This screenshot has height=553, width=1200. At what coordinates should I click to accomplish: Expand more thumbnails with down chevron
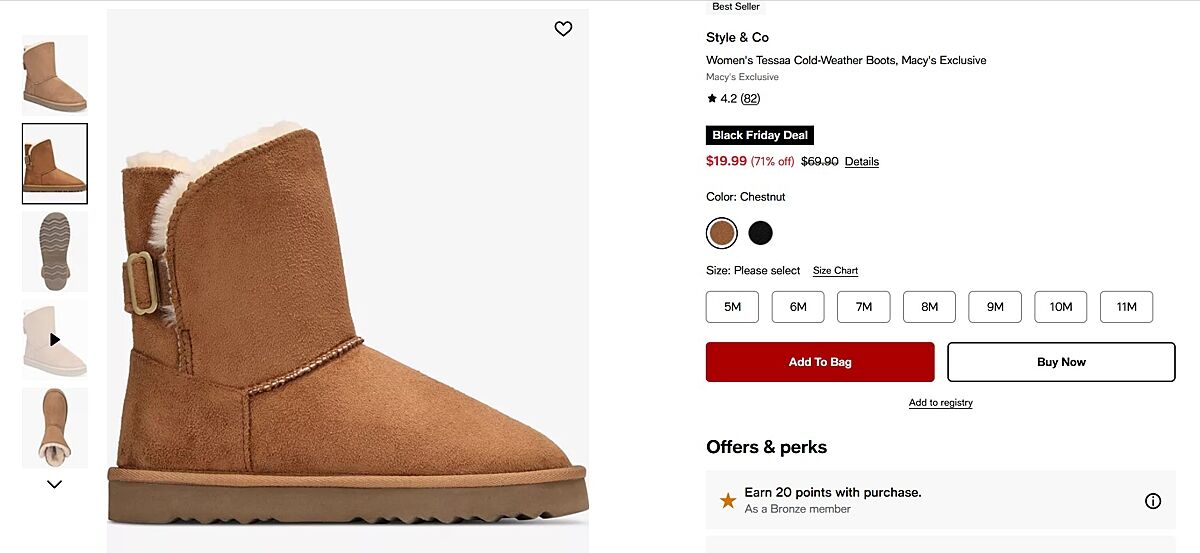pyautogui.click(x=55, y=485)
